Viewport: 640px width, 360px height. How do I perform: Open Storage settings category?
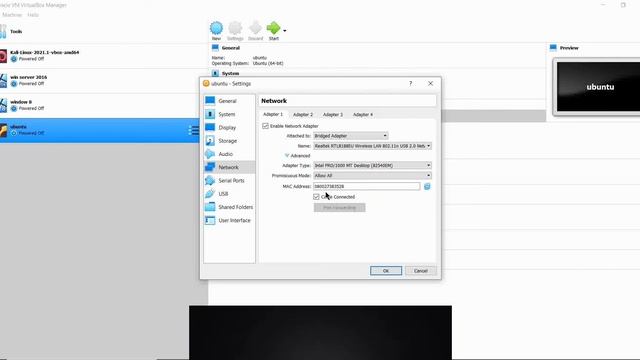point(229,141)
